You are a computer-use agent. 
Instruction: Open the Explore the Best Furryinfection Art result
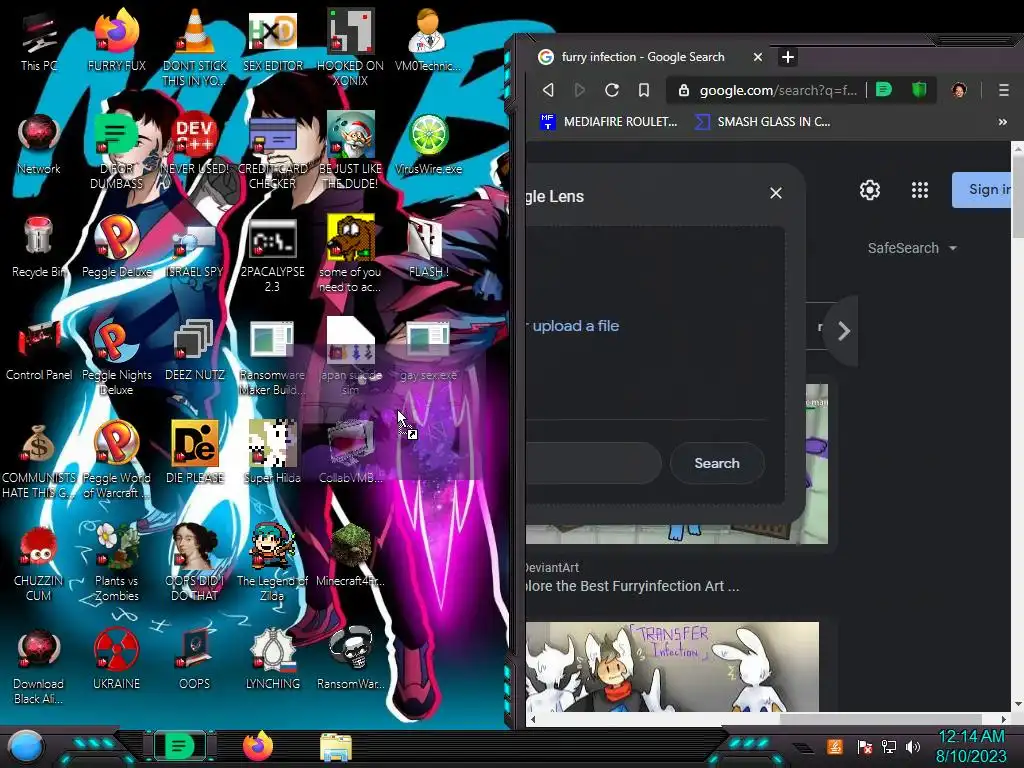(632, 586)
